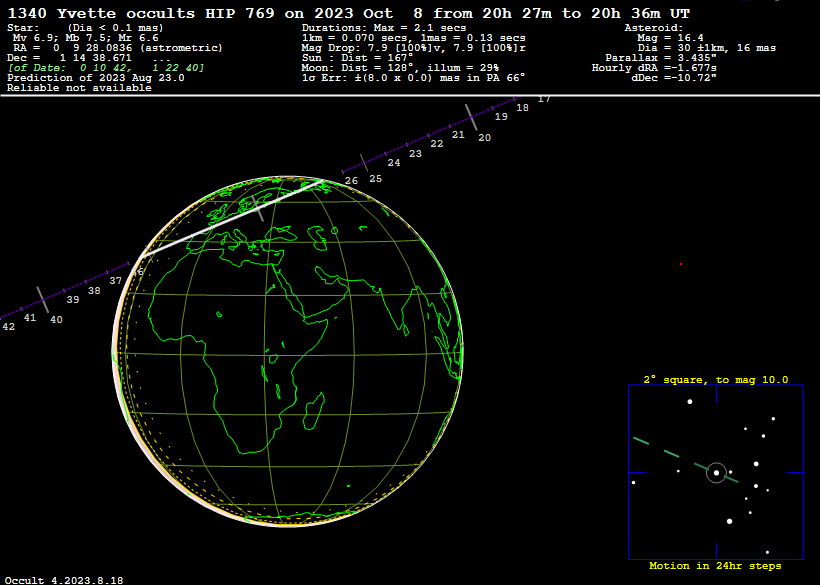Select the 'RA = 0 9 28.0836 (astrometric)' line

pos(118,48)
